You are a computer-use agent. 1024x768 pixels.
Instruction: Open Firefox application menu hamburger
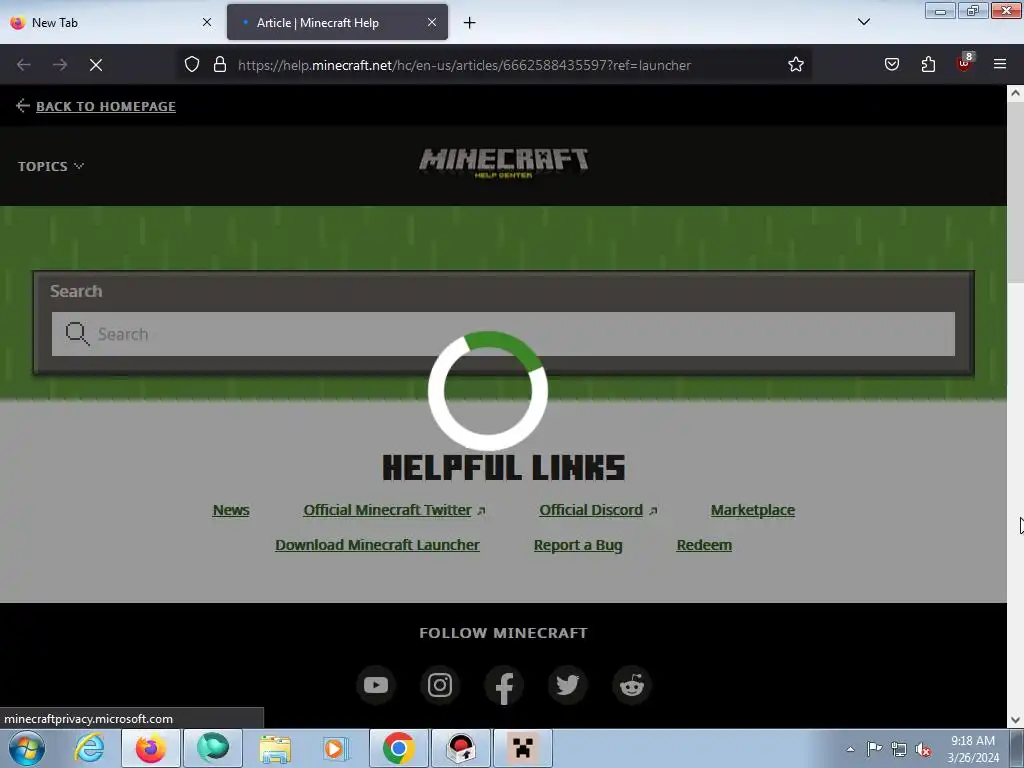coord(1000,64)
